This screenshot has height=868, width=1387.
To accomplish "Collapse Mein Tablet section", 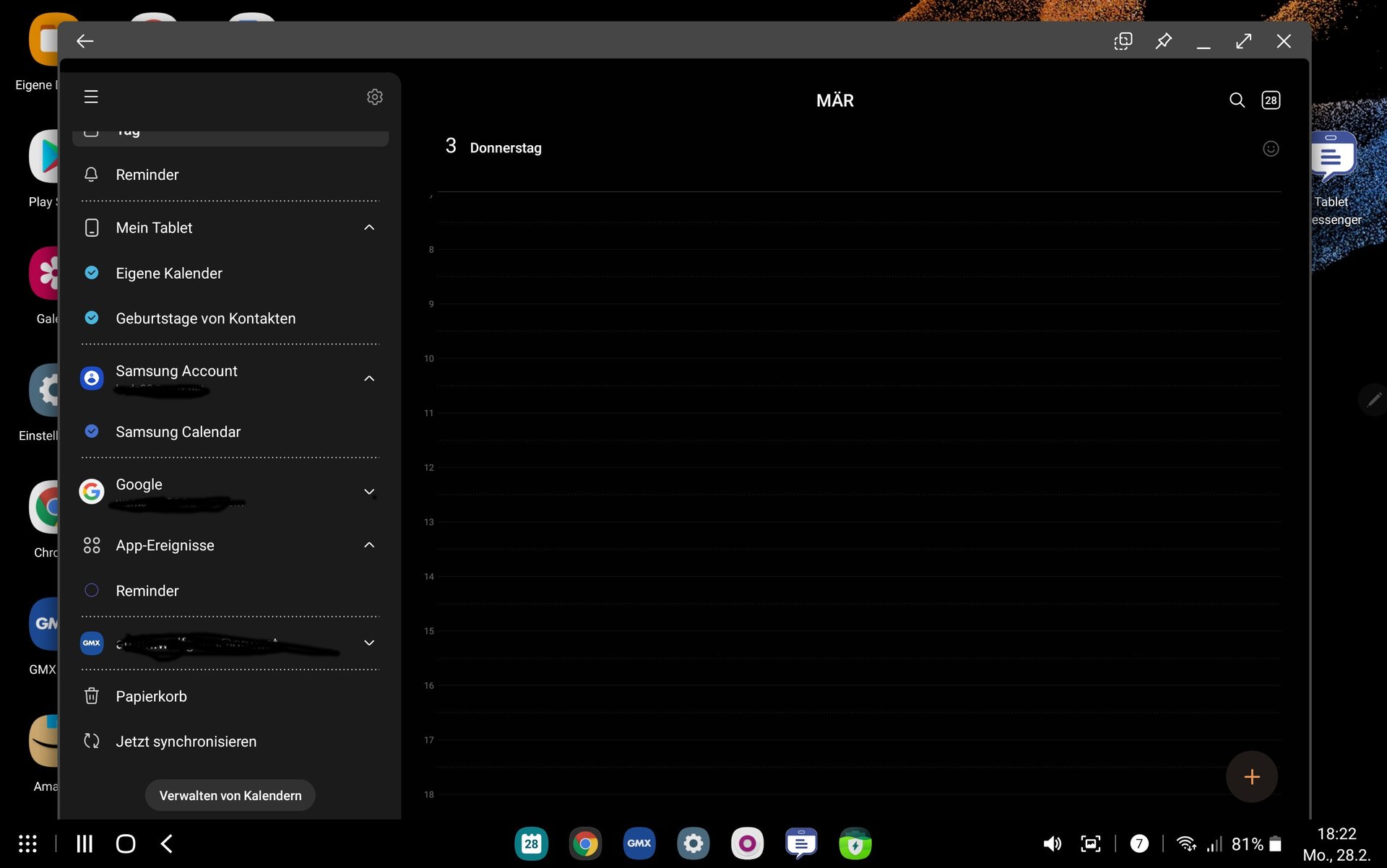I will coord(369,227).
